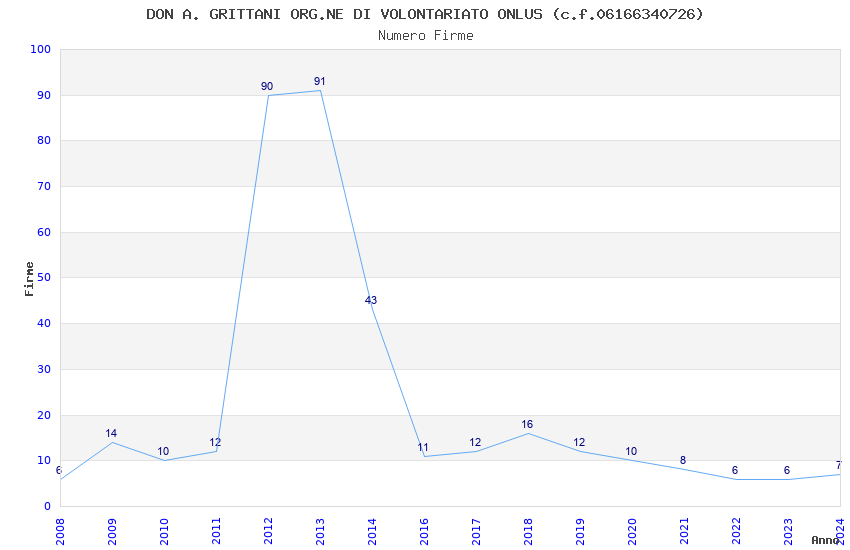Click the y-axis tick label 70
Screen dimensions: 850x550
tap(43, 186)
